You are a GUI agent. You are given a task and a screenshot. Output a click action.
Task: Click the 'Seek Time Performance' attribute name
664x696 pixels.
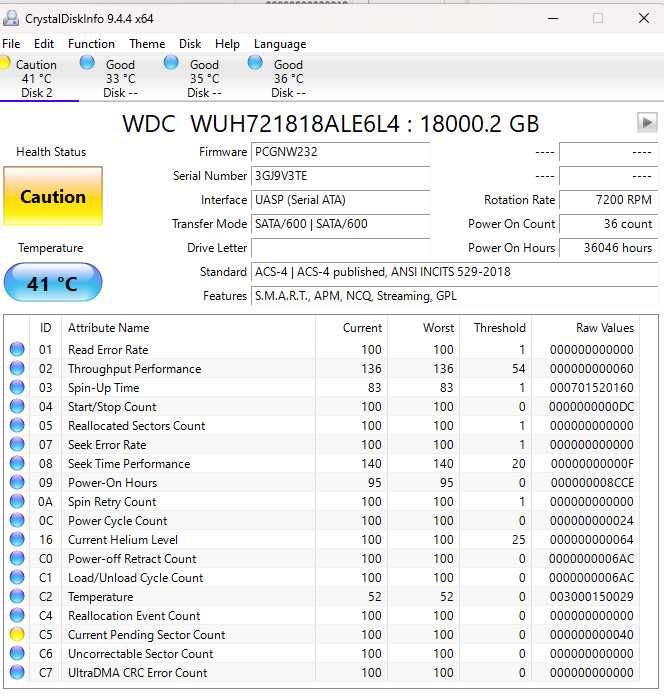[129, 463]
